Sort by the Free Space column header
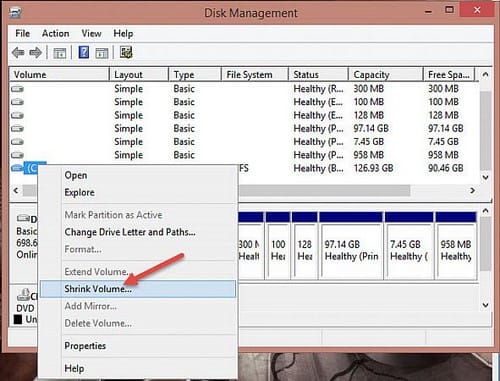This screenshot has height=381, width=500. (449, 75)
